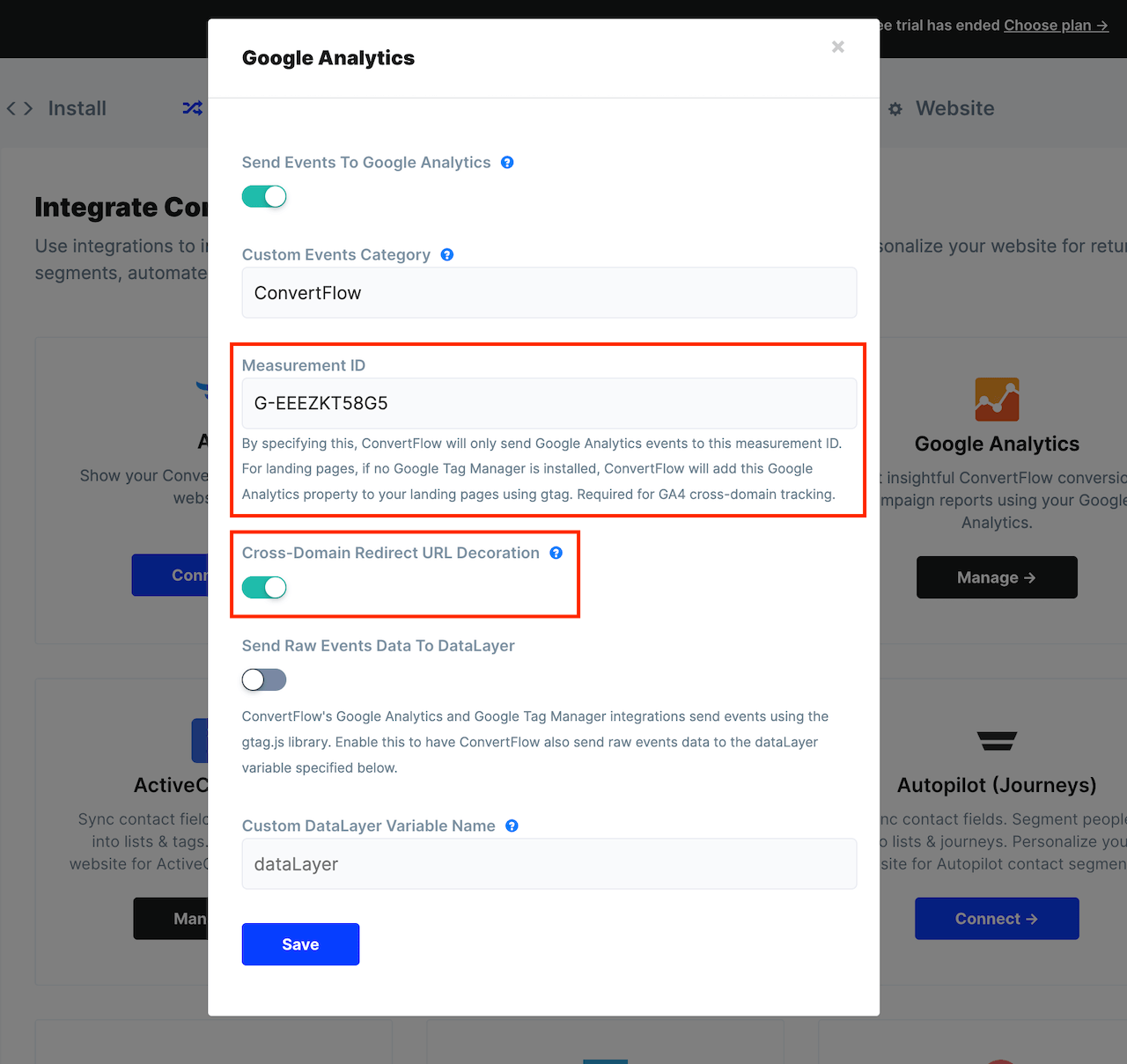Save the Google Analytics settings
The image size is (1127, 1064).
[300, 944]
